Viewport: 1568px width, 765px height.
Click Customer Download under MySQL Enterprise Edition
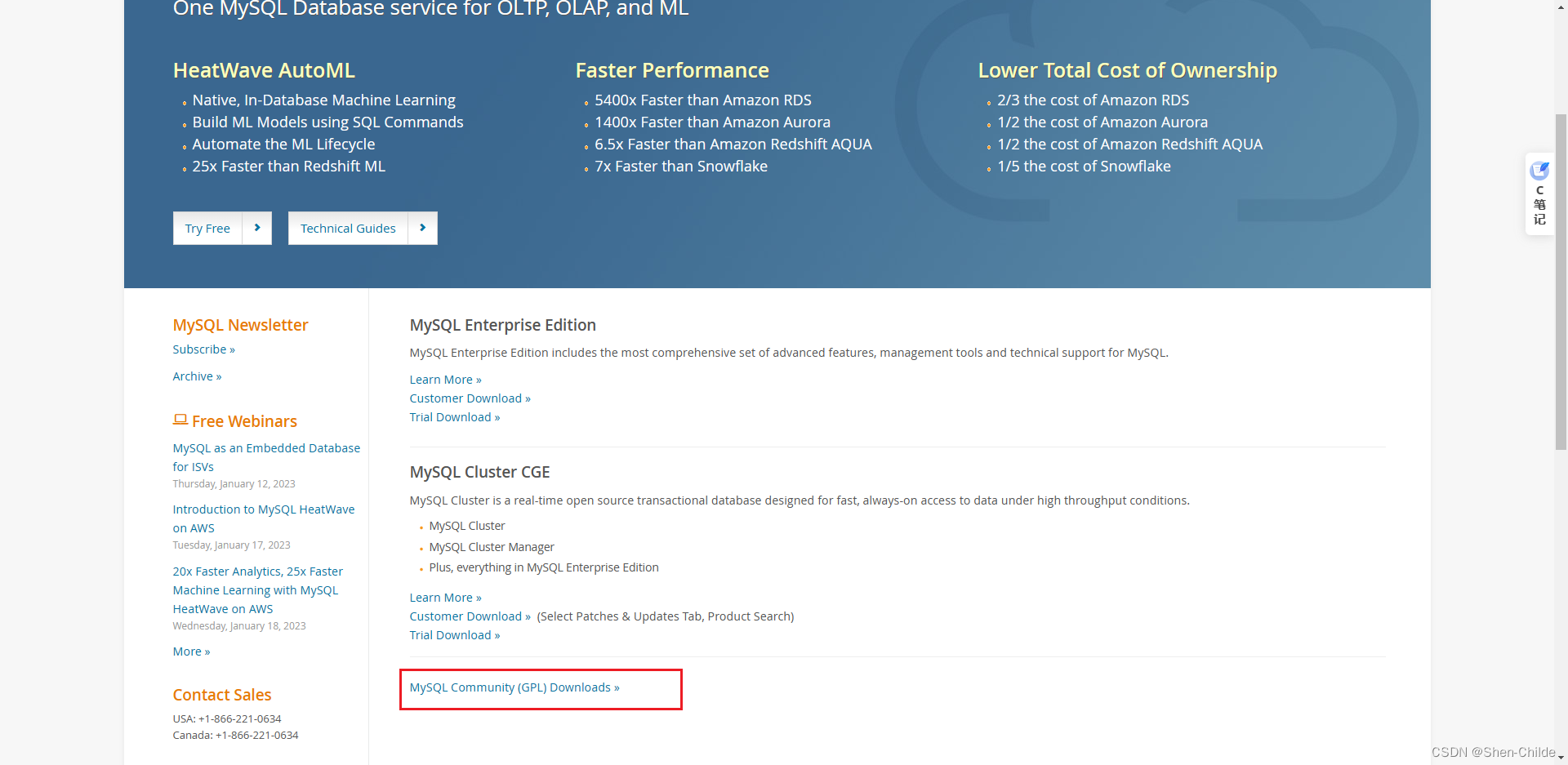click(x=470, y=398)
